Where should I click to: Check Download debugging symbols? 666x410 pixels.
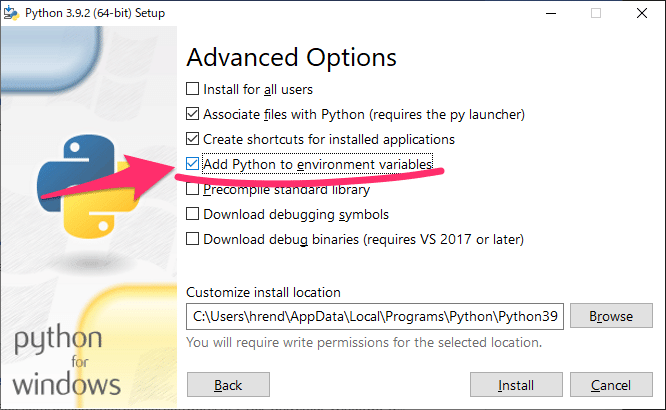pos(193,214)
